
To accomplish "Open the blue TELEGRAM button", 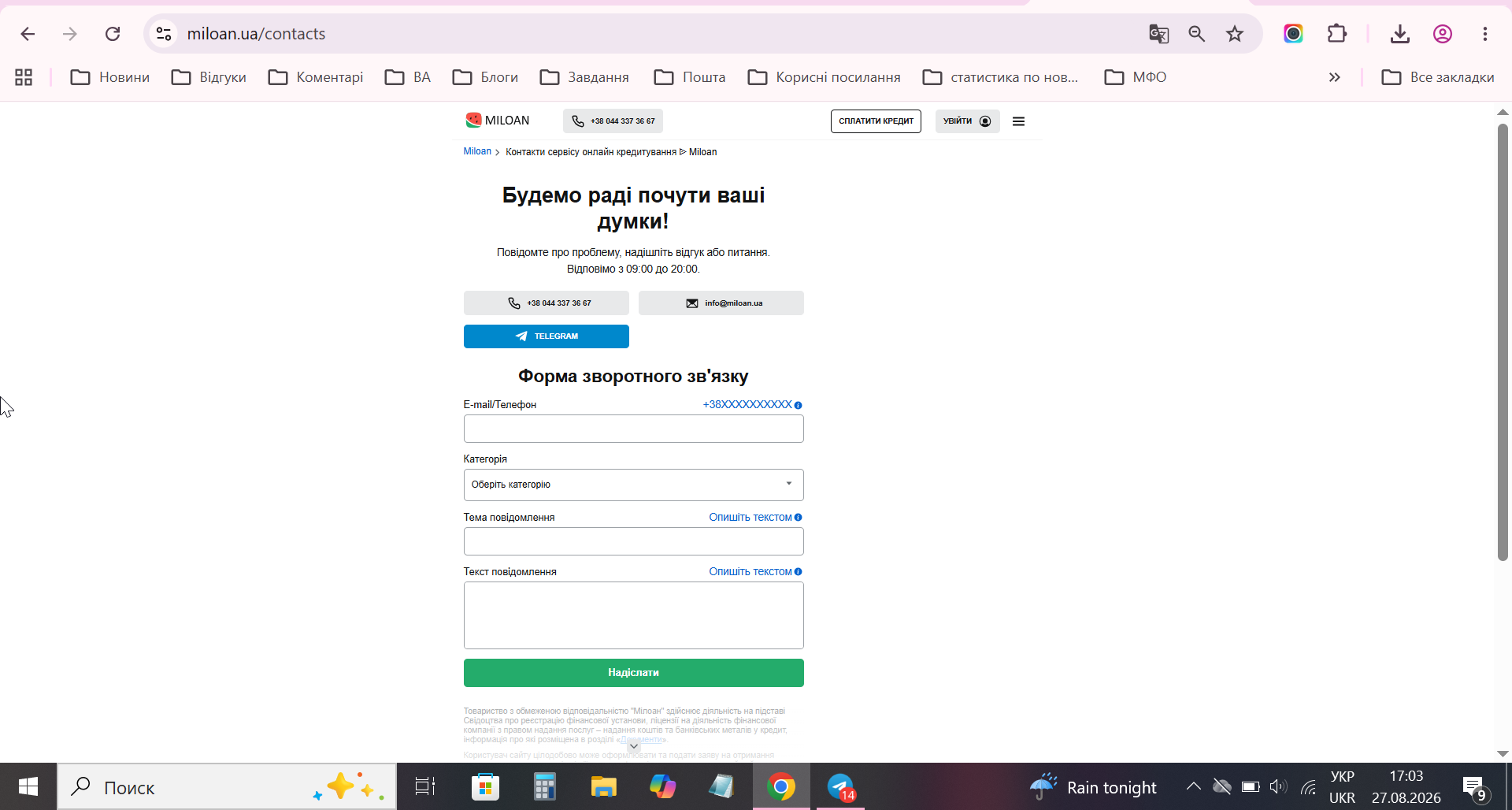I will pos(546,336).
